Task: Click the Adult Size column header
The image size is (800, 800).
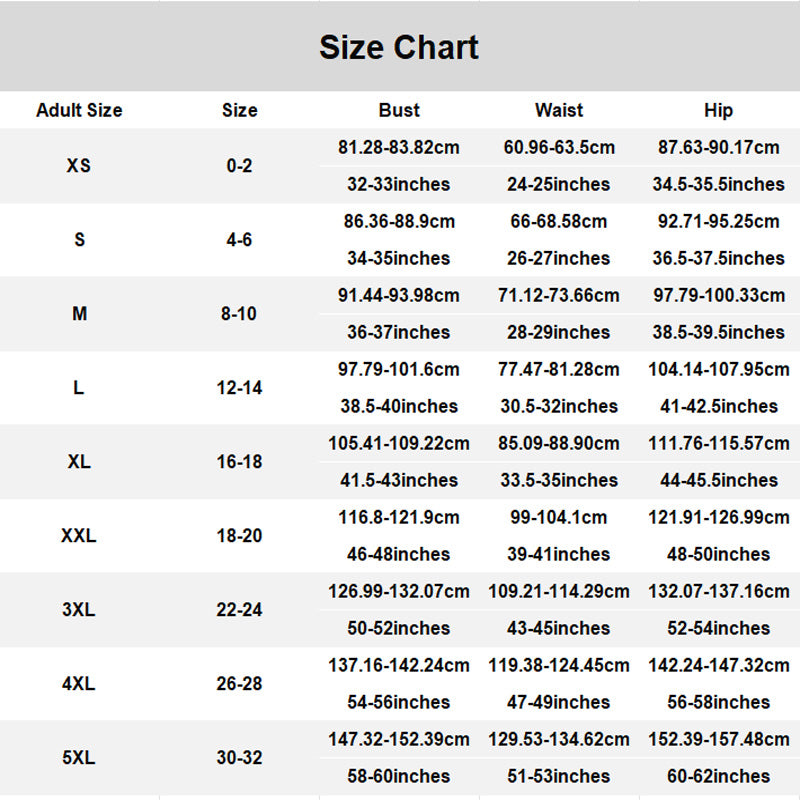Action: pos(79,110)
